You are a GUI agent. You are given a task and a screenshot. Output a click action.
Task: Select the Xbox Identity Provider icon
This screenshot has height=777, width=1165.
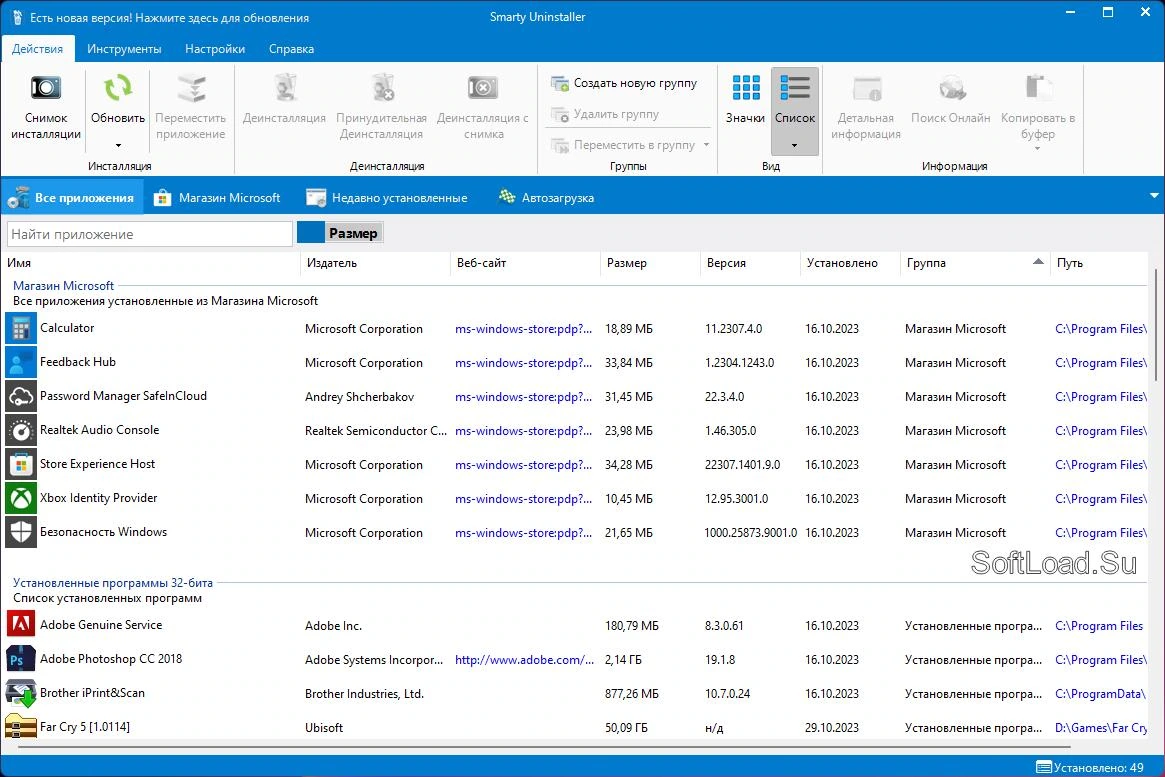[x=21, y=498]
